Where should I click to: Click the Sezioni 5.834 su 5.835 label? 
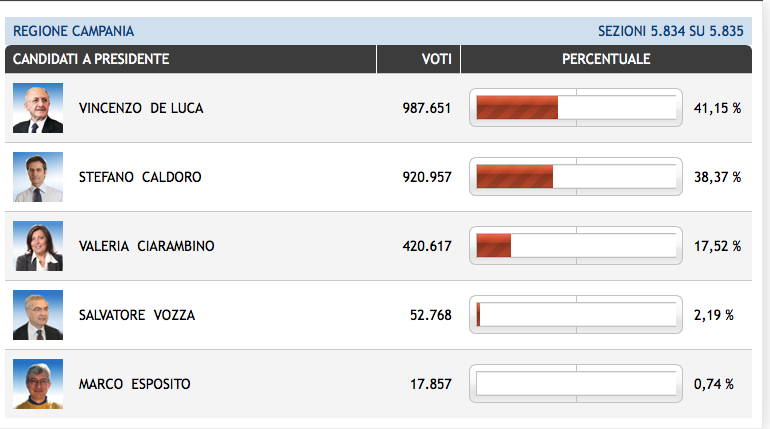671,31
